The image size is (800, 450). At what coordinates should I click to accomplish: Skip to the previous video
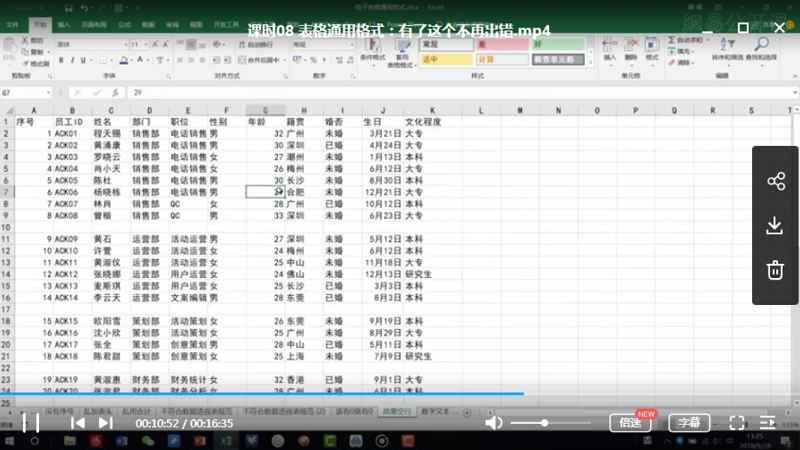click(77, 422)
